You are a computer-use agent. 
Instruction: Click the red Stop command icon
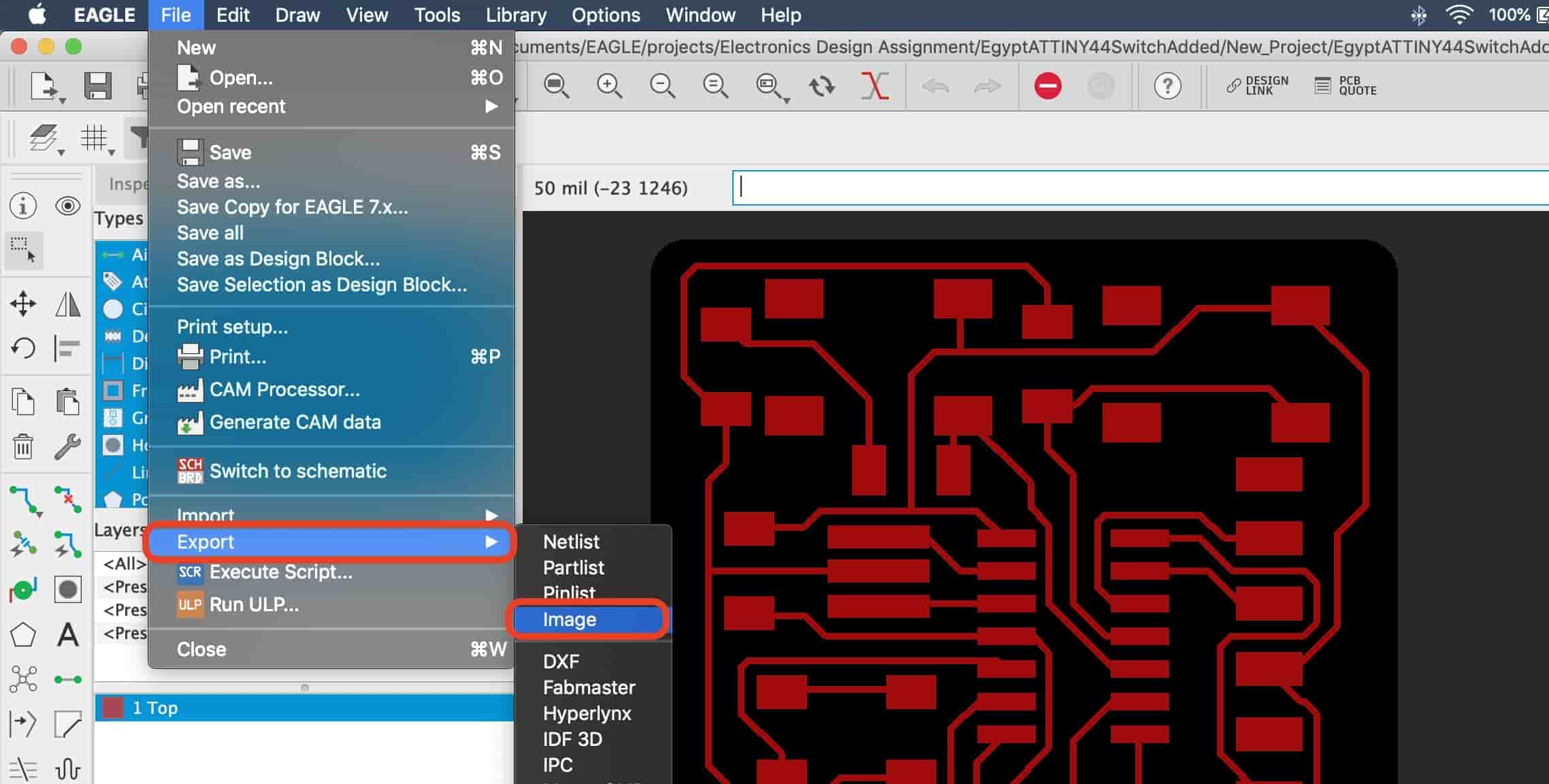1048,86
